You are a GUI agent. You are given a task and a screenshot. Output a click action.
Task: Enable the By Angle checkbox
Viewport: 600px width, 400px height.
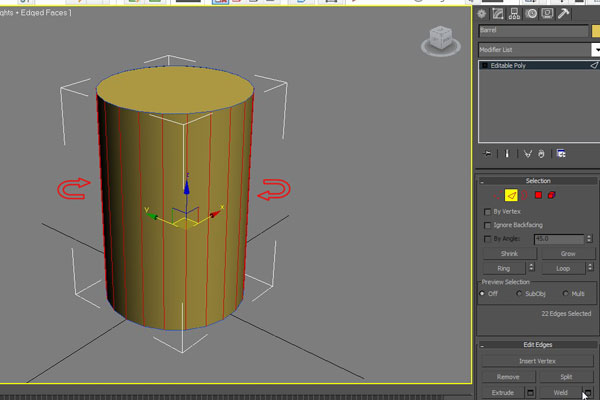point(488,239)
